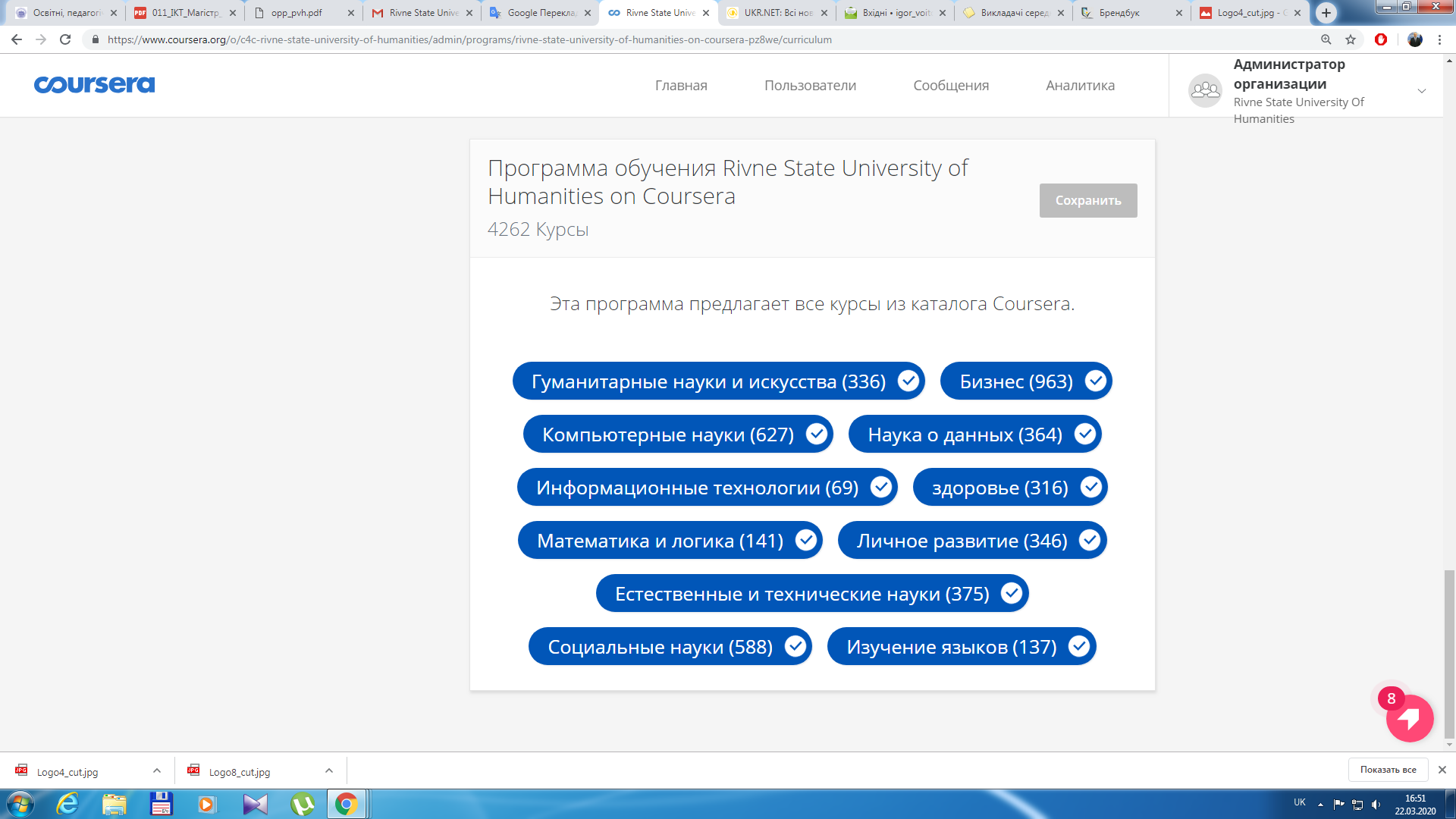Click the Coursera logo
Viewport: 1456px width, 819px height.
coord(94,84)
